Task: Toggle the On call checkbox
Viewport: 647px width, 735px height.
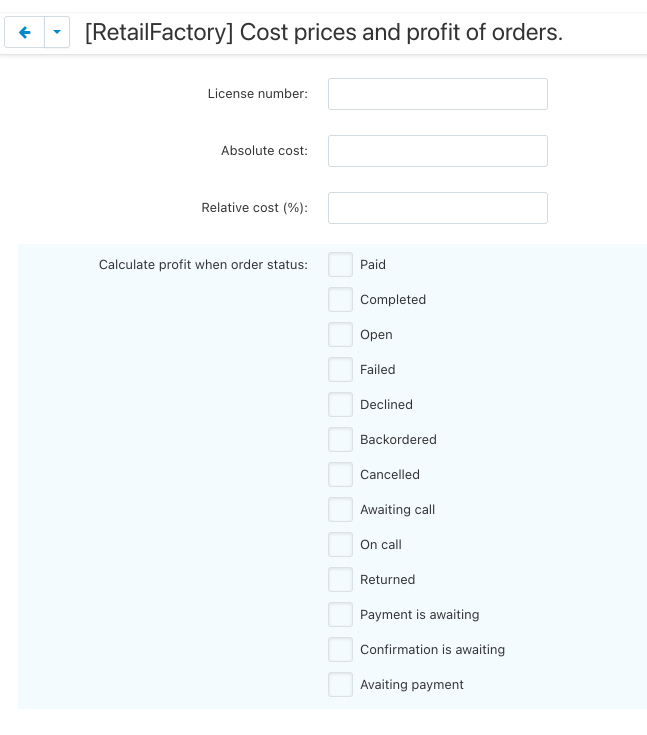Action: pos(341,545)
